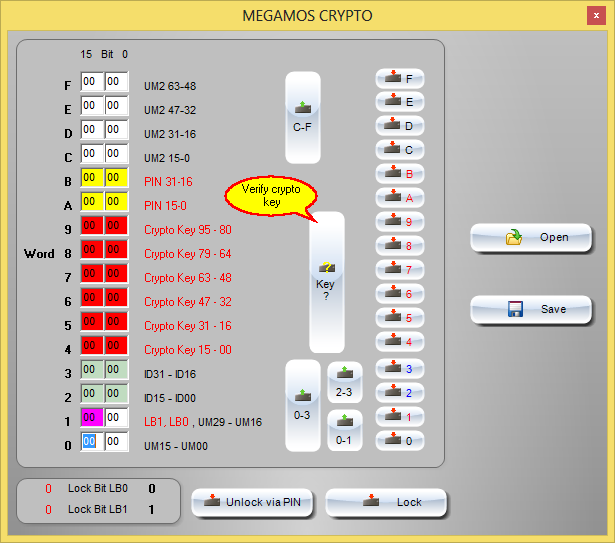Viewport: 615px width, 543px height.
Task: Select high byte field of word E
Action: (x=92, y=106)
